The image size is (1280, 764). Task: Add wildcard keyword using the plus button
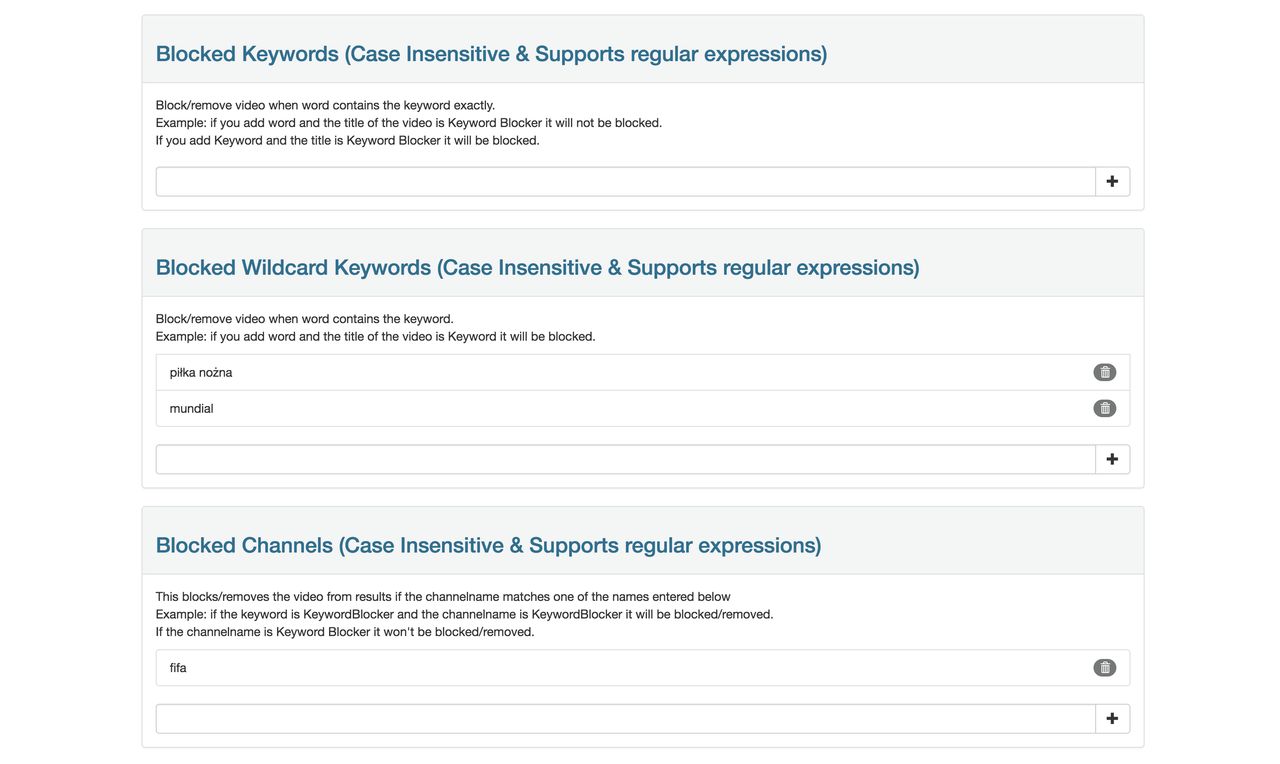click(1112, 460)
